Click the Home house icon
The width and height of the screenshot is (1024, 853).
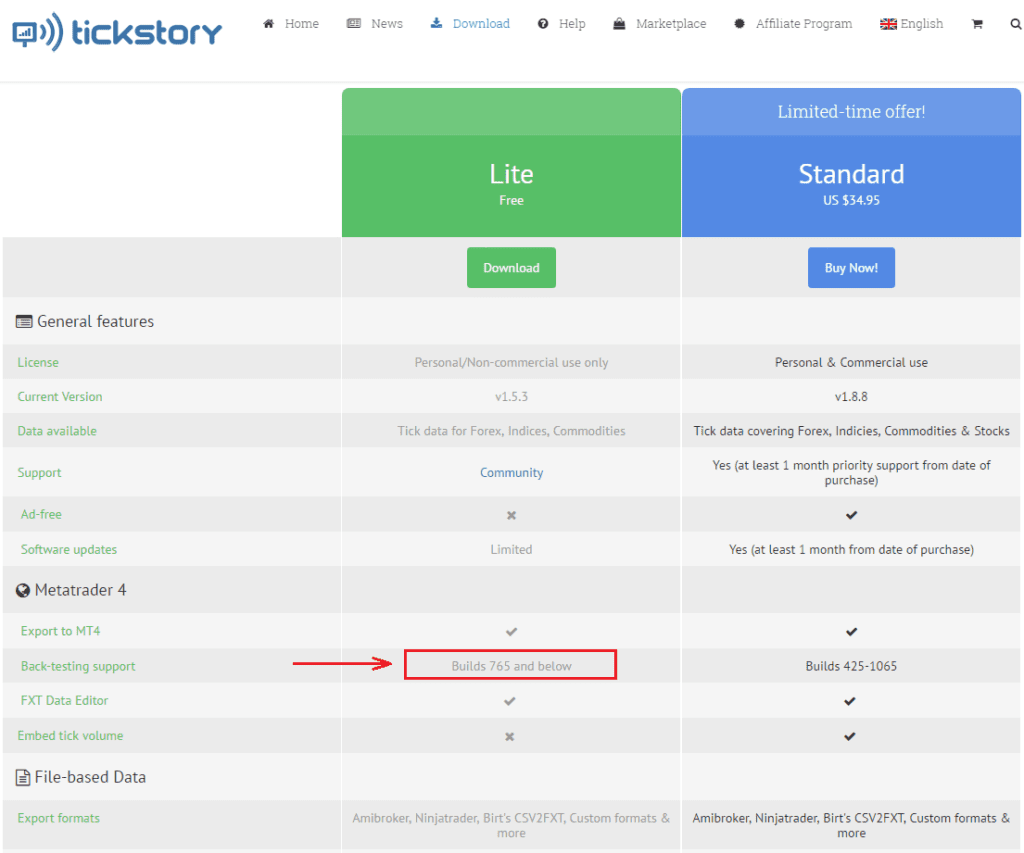(268, 24)
